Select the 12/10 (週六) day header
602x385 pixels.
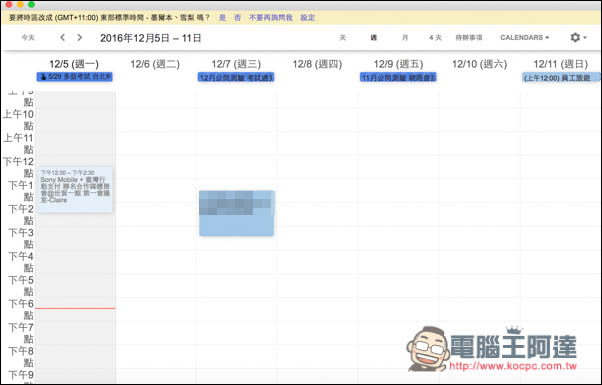point(480,64)
